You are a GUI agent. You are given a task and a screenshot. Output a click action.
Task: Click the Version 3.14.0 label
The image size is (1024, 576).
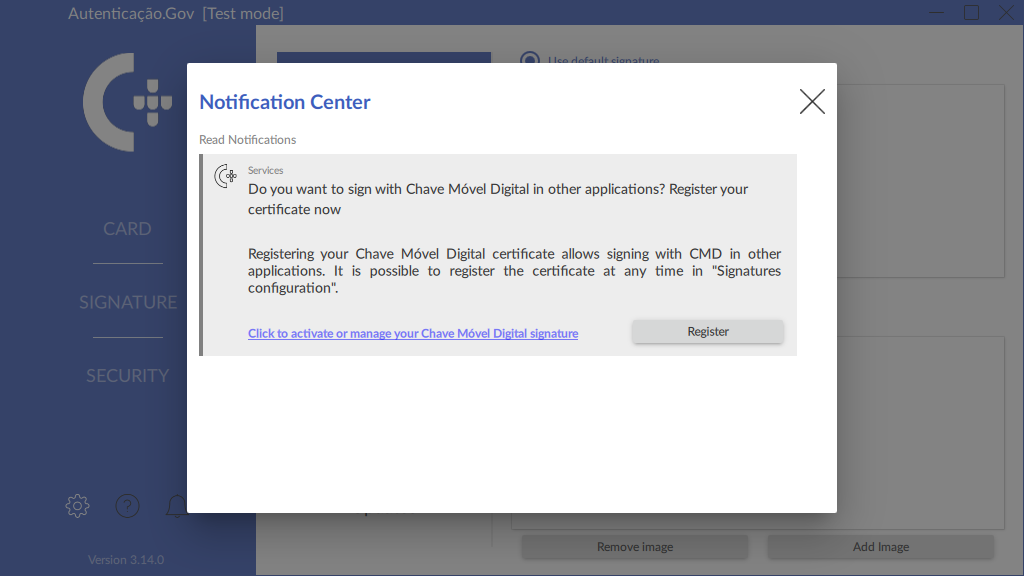(x=126, y=560)
